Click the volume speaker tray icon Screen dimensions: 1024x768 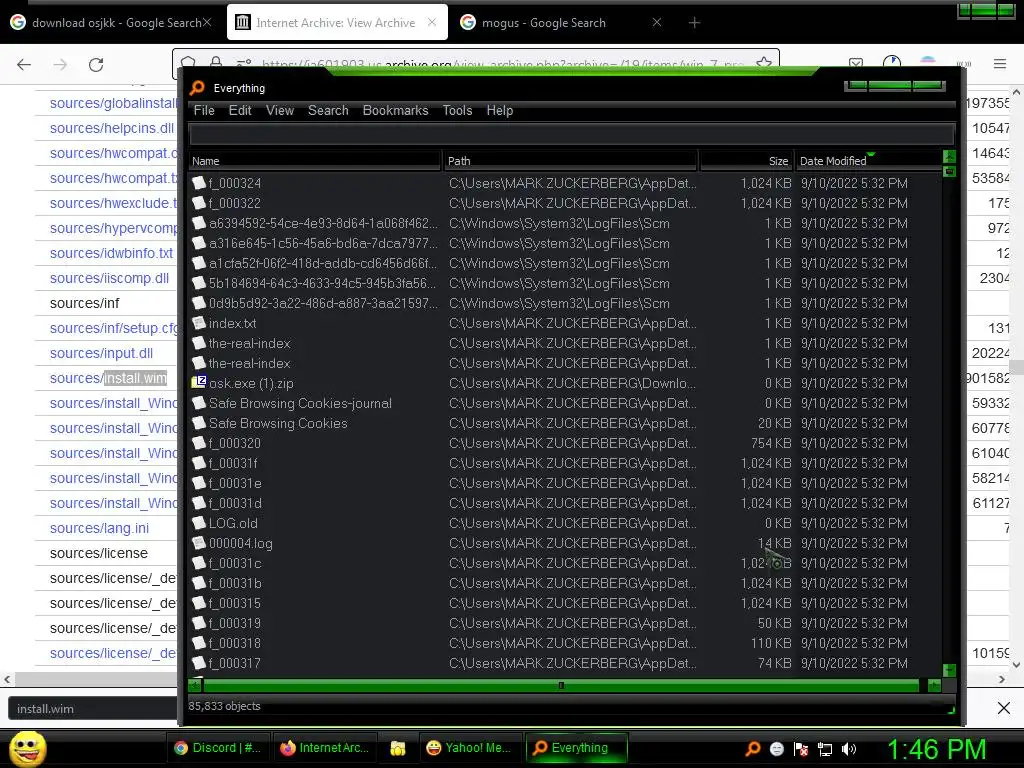point(849,749)
